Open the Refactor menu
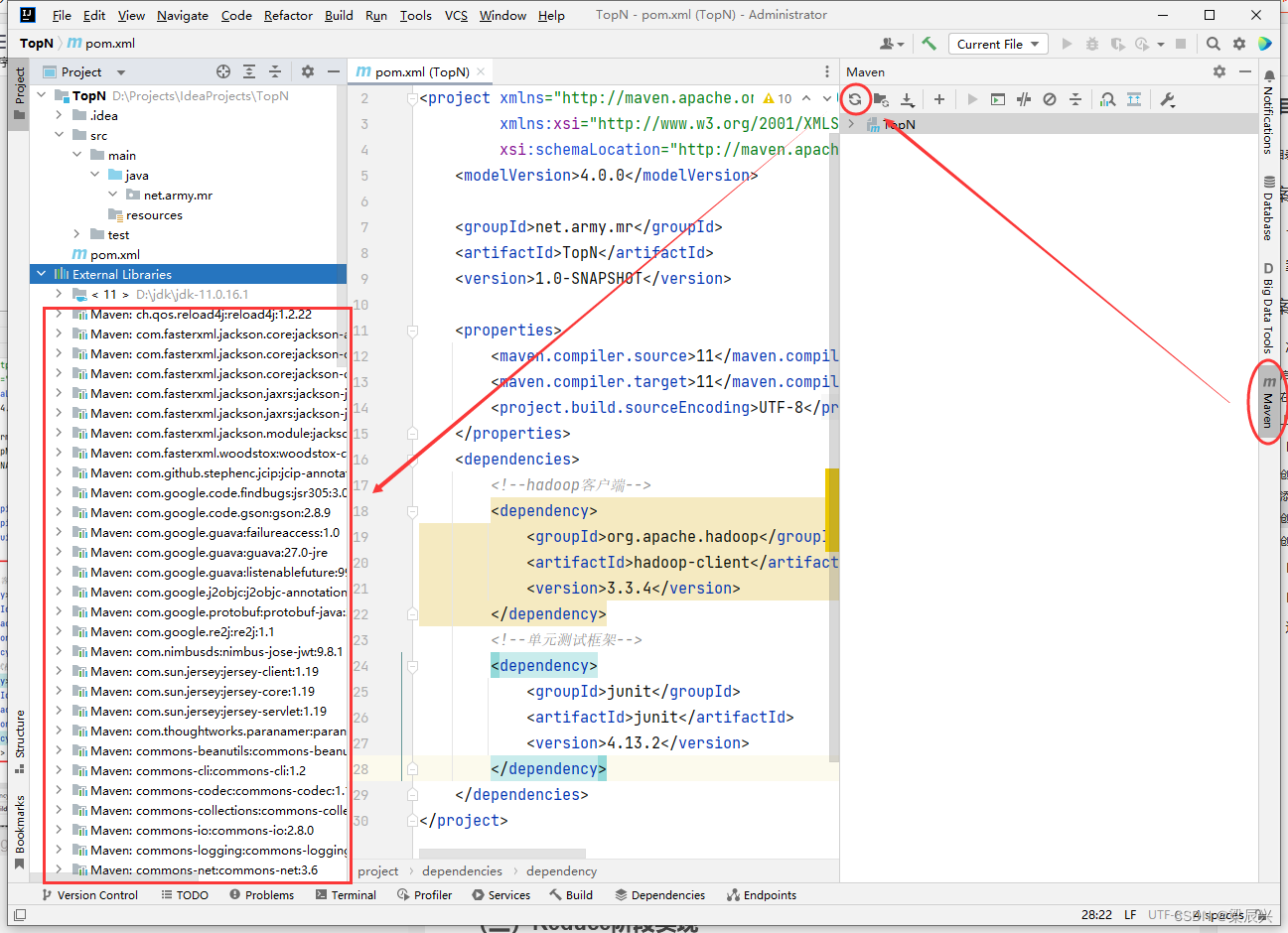The image size is (1288, 933). coord(288,15)
